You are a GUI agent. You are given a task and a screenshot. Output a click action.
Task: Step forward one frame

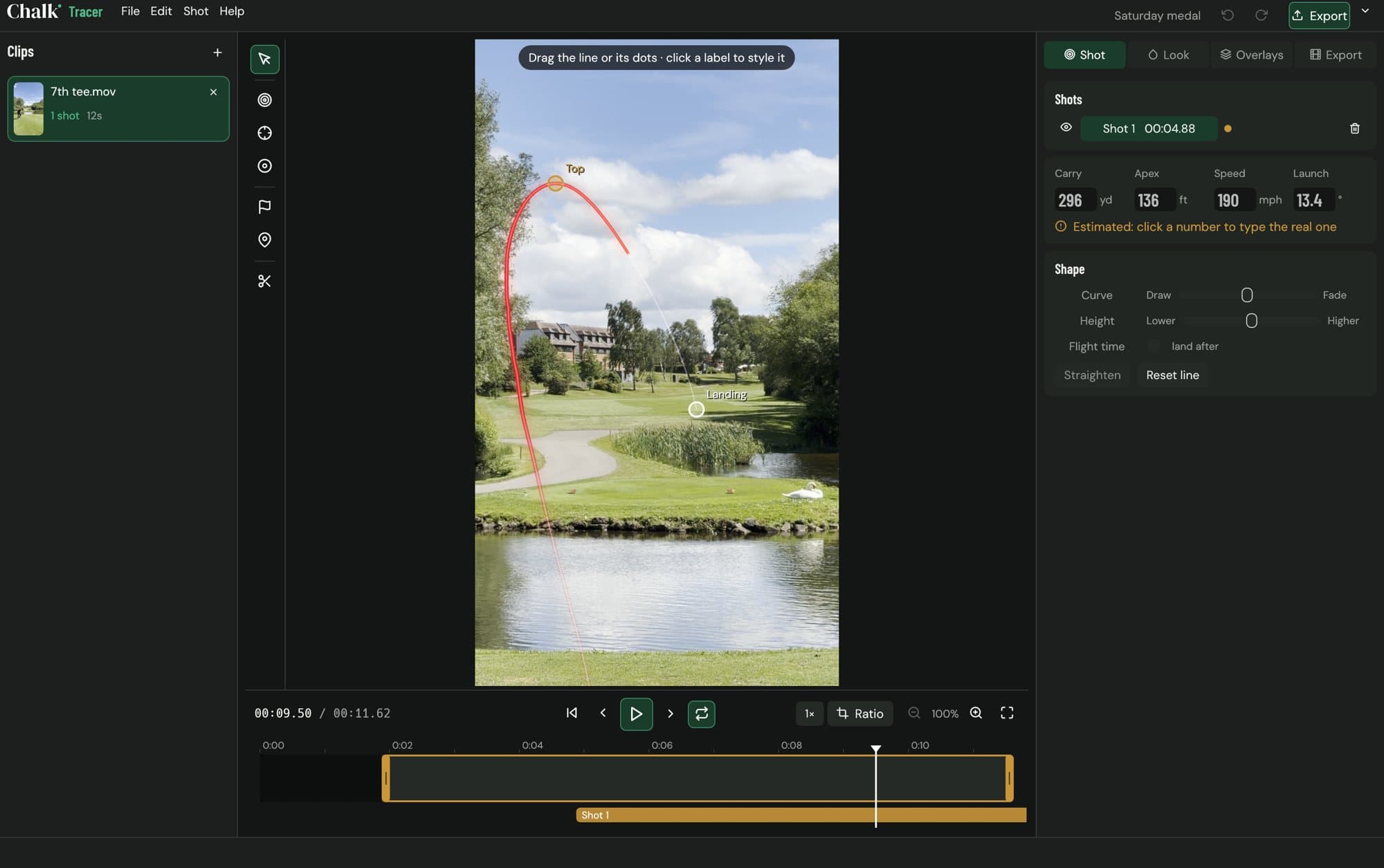670,713
